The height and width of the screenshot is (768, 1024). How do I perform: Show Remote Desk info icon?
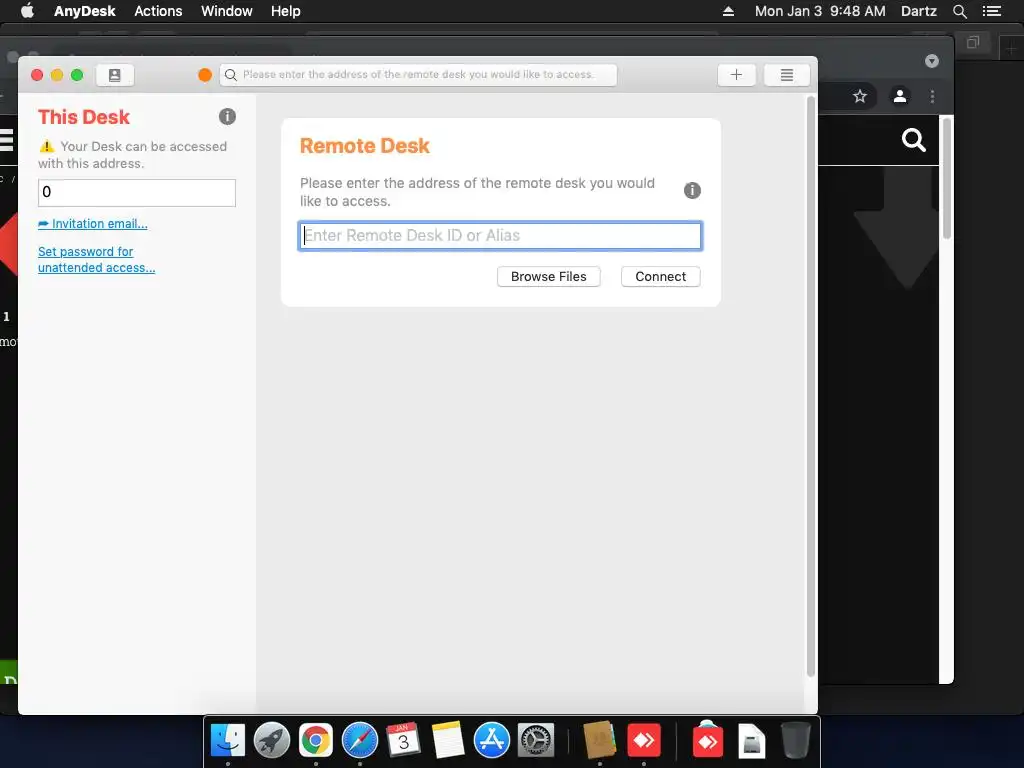tap(692, 190)
